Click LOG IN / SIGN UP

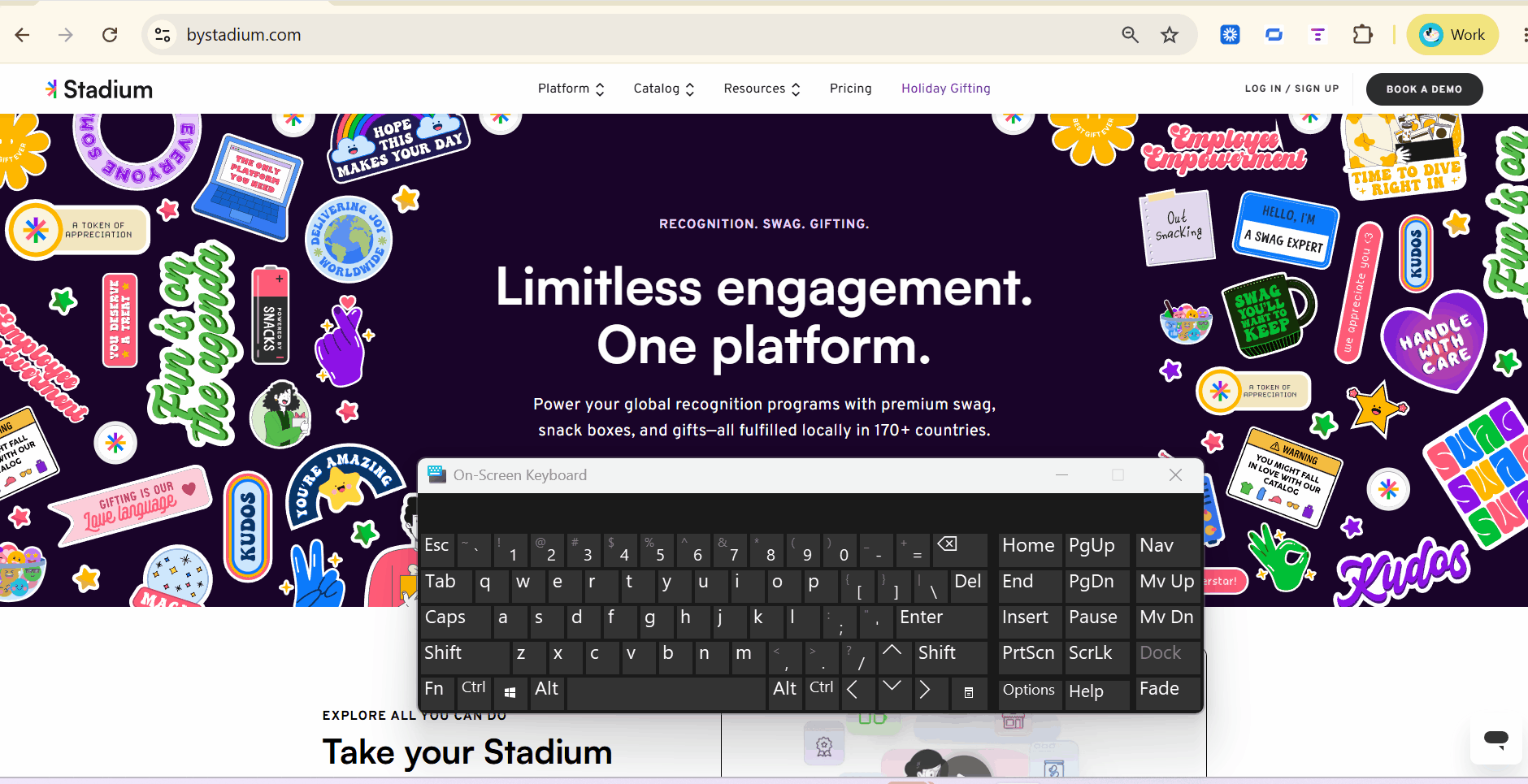point(1292,89)
